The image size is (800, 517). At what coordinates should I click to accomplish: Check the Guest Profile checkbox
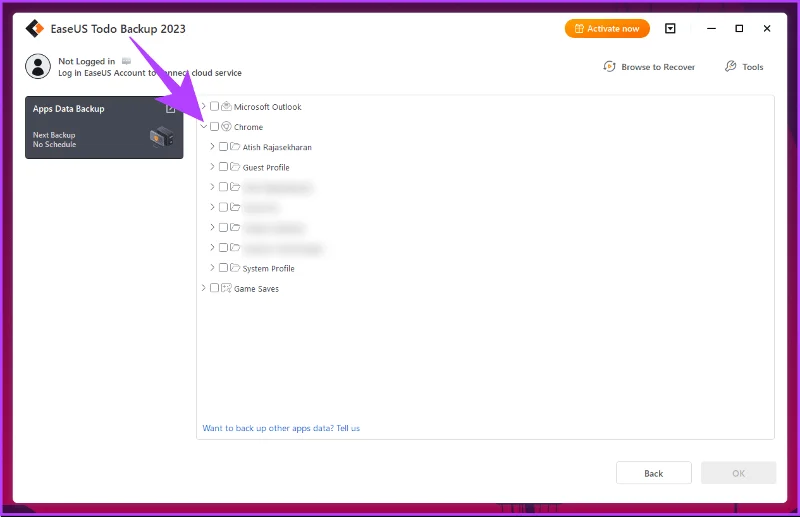tap(223, 167)
